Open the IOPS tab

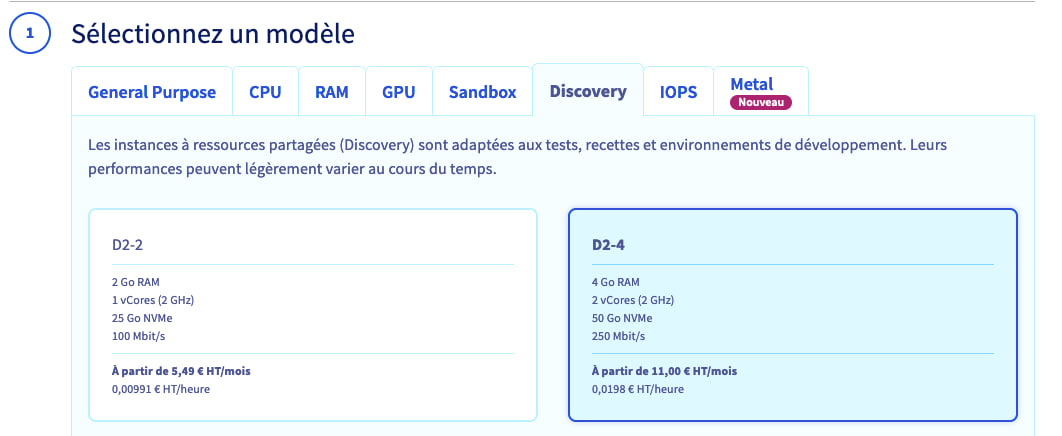678,92
